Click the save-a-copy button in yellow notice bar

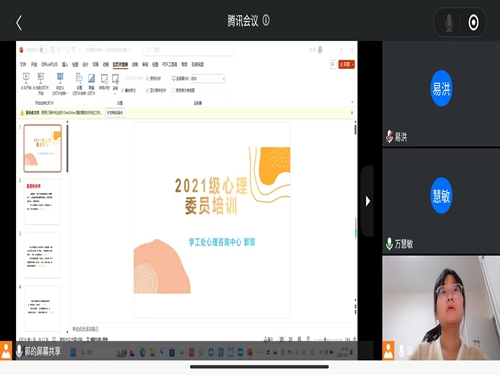click(x=115, y=113)
